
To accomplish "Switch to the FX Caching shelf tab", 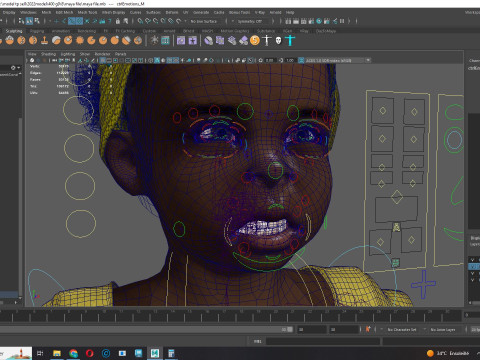I will tap(125, 31).
